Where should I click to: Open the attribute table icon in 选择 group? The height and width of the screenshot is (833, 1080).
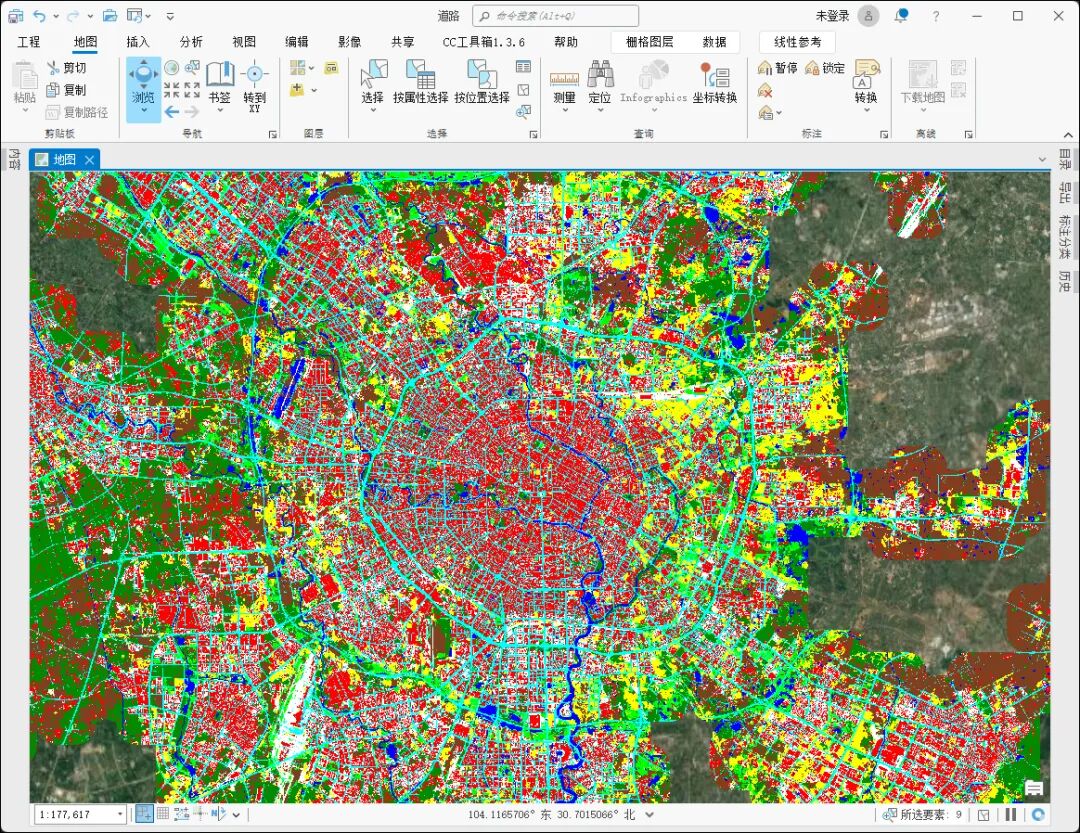pos(523,67)
